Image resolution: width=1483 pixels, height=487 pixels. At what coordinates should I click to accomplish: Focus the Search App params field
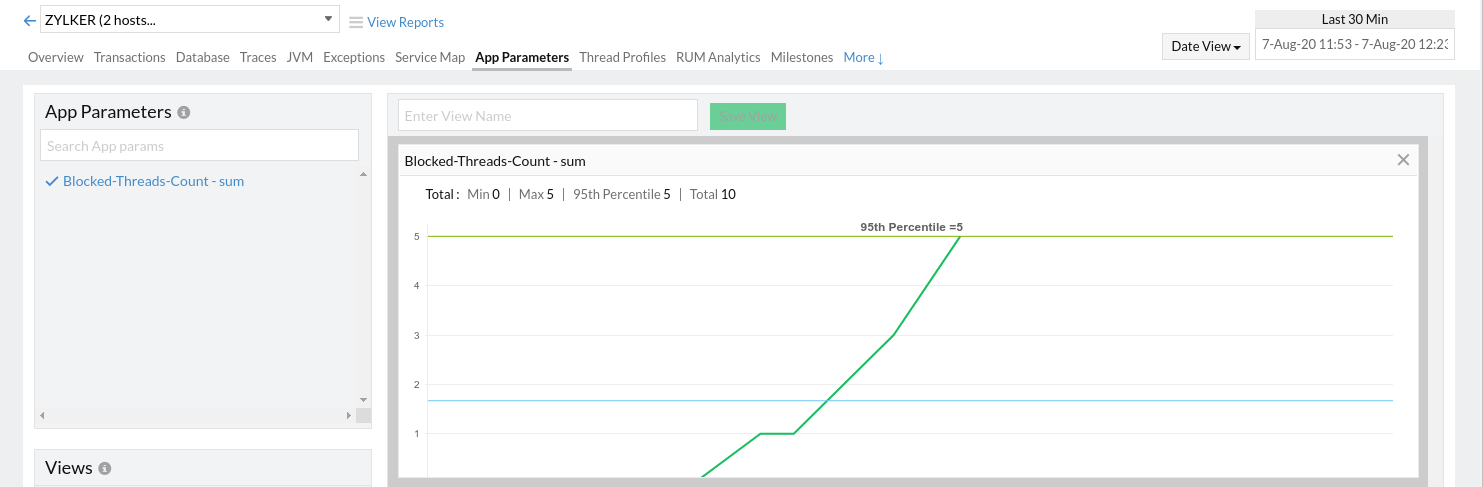(199, 145)
